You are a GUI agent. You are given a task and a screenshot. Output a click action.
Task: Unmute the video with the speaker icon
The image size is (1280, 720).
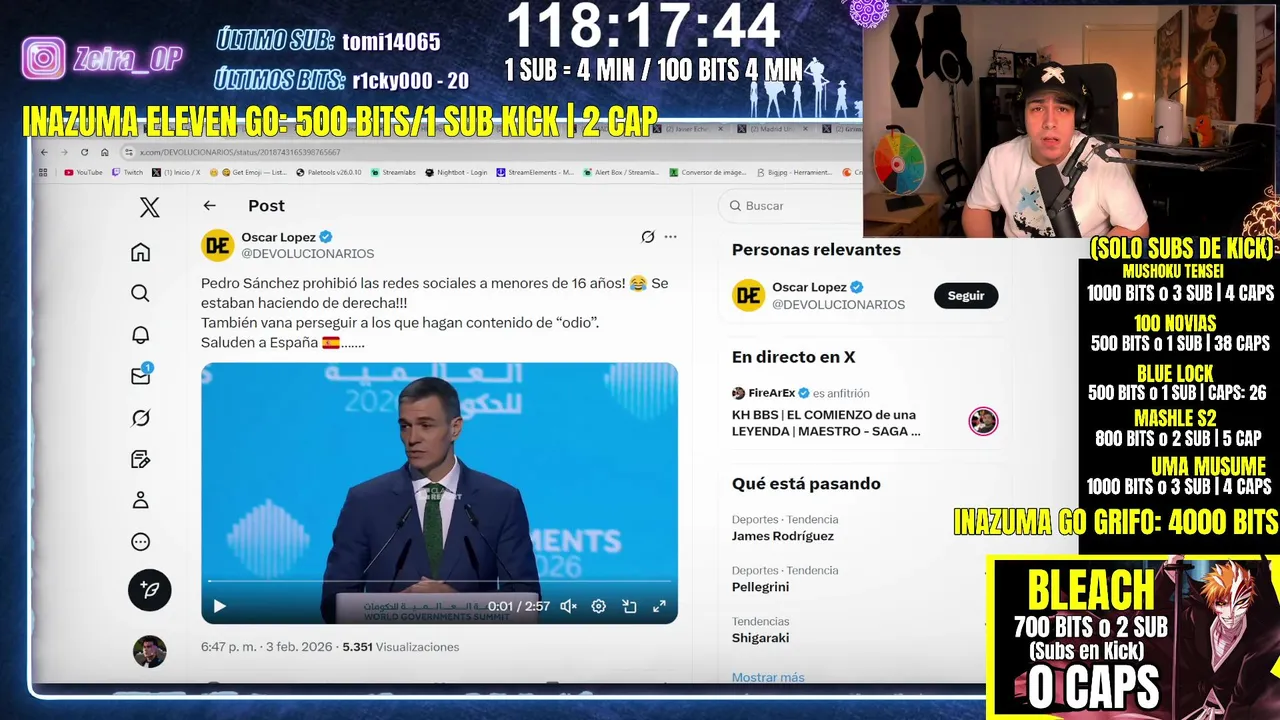pos(568,606)
